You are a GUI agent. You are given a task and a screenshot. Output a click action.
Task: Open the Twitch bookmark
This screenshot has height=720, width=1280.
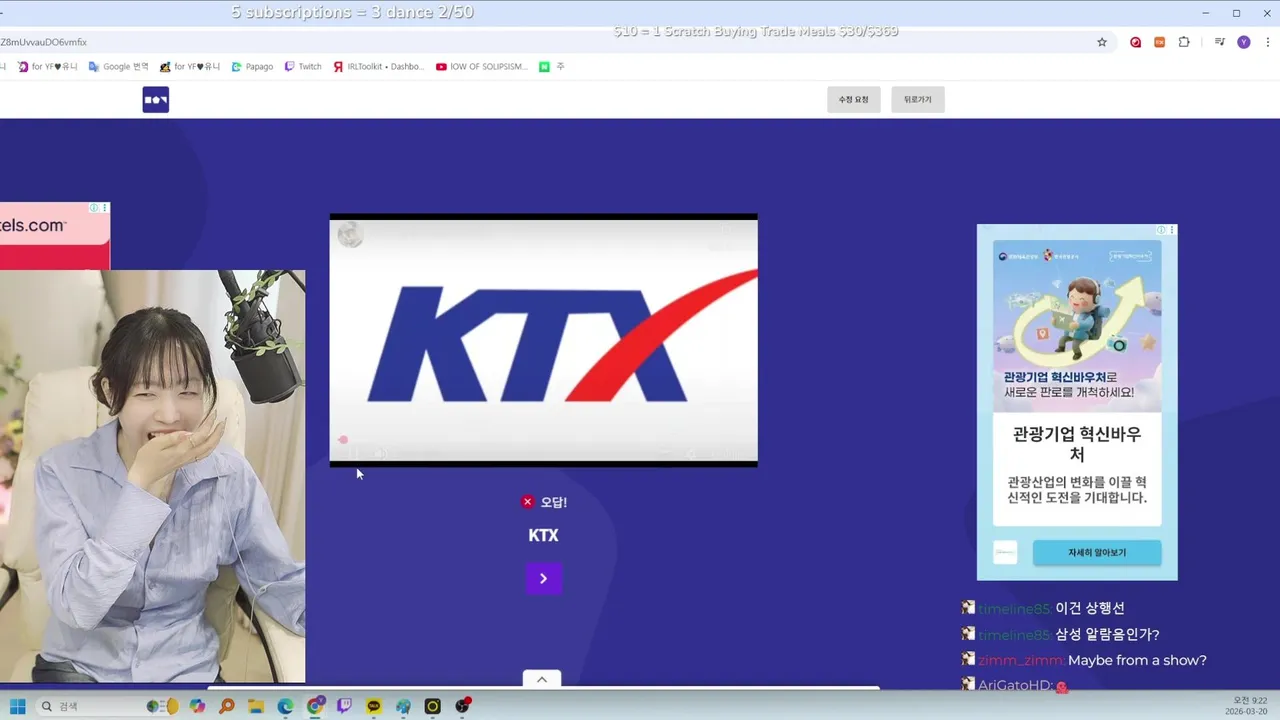point(303,67)
